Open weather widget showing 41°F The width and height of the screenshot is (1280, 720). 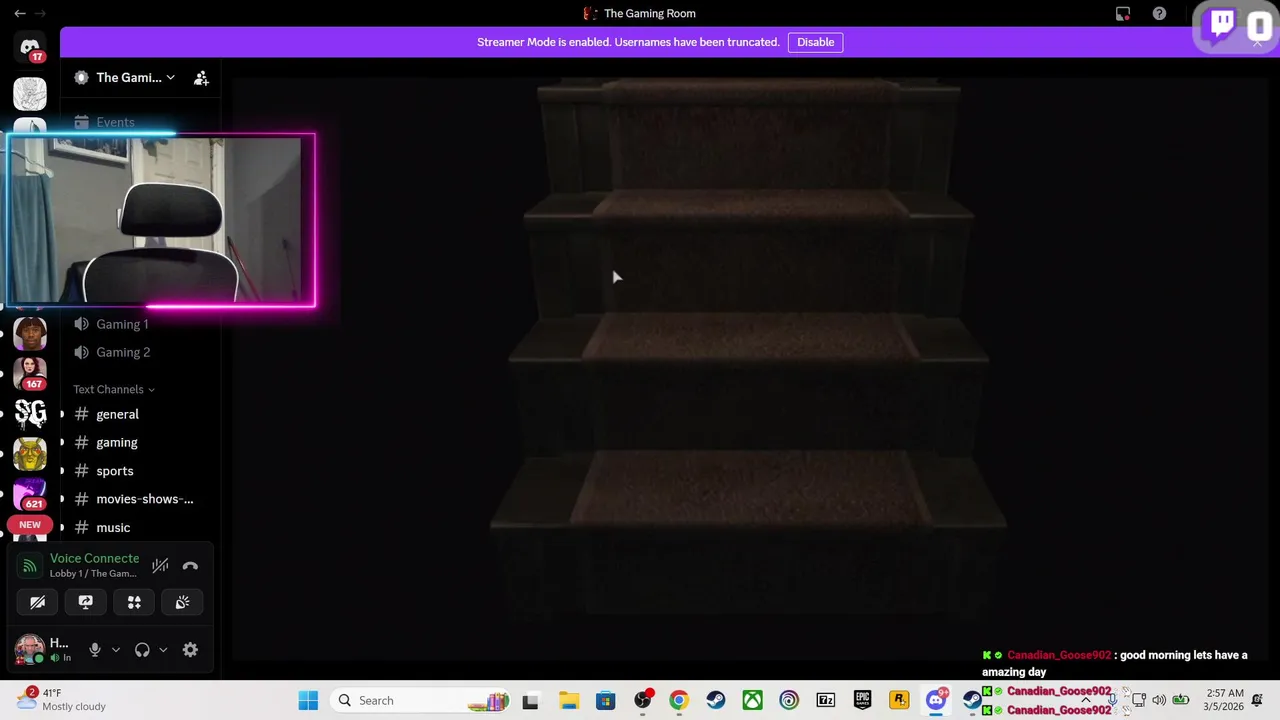[x=63, y=700]
